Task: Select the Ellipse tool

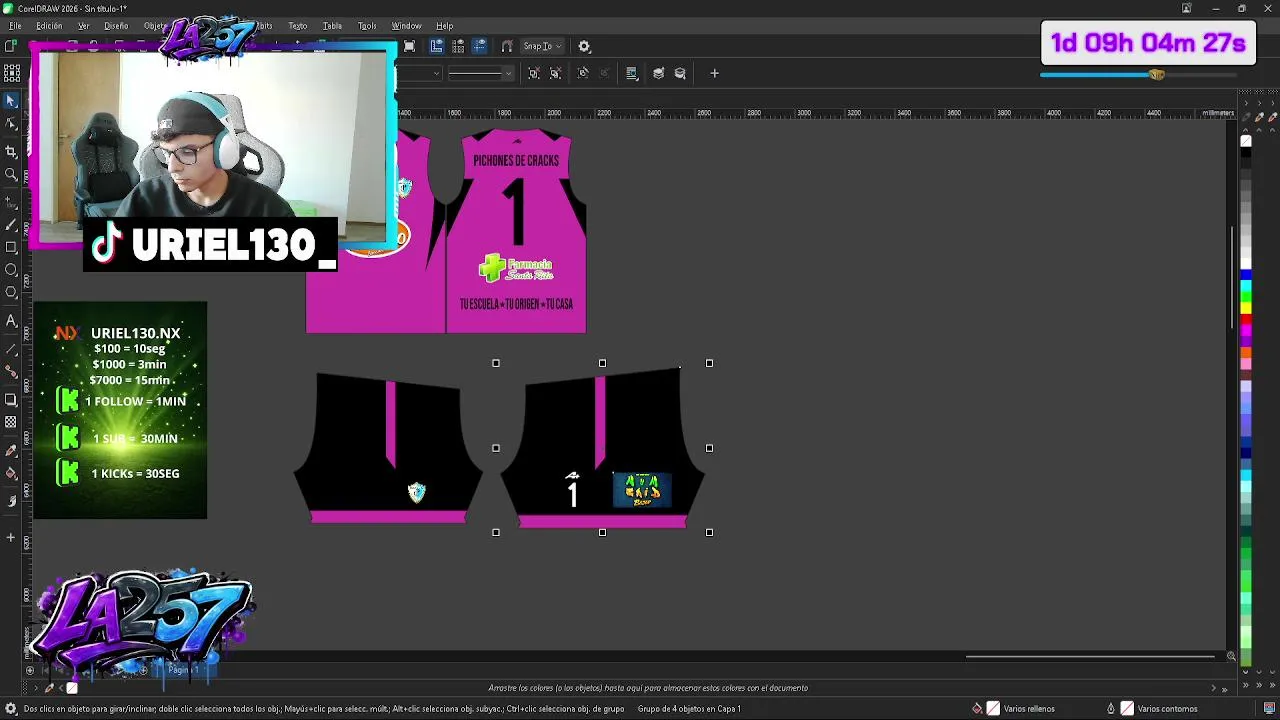Action: (x=11, y=270)
